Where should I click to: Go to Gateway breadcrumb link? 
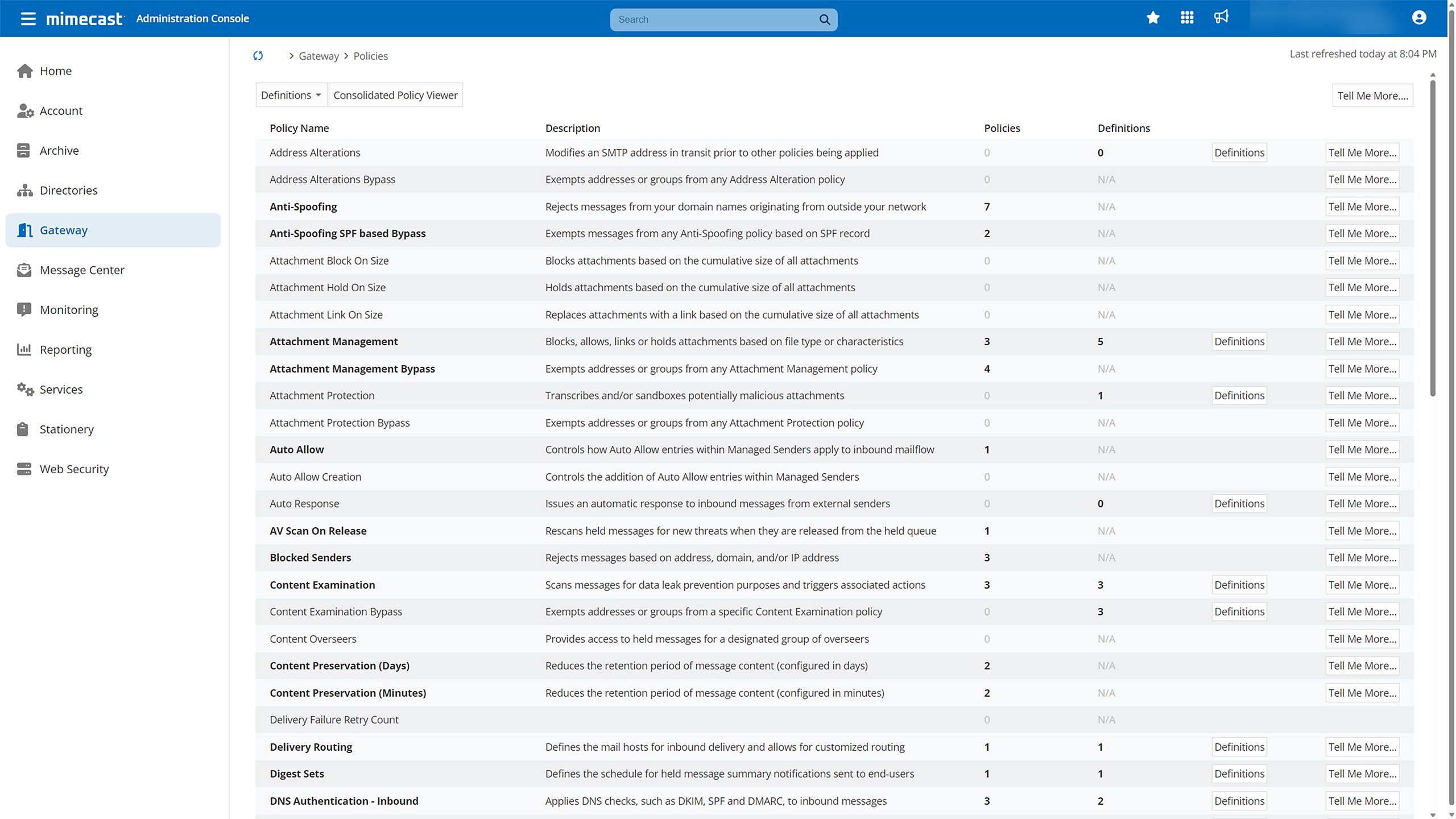coord(318,56)
